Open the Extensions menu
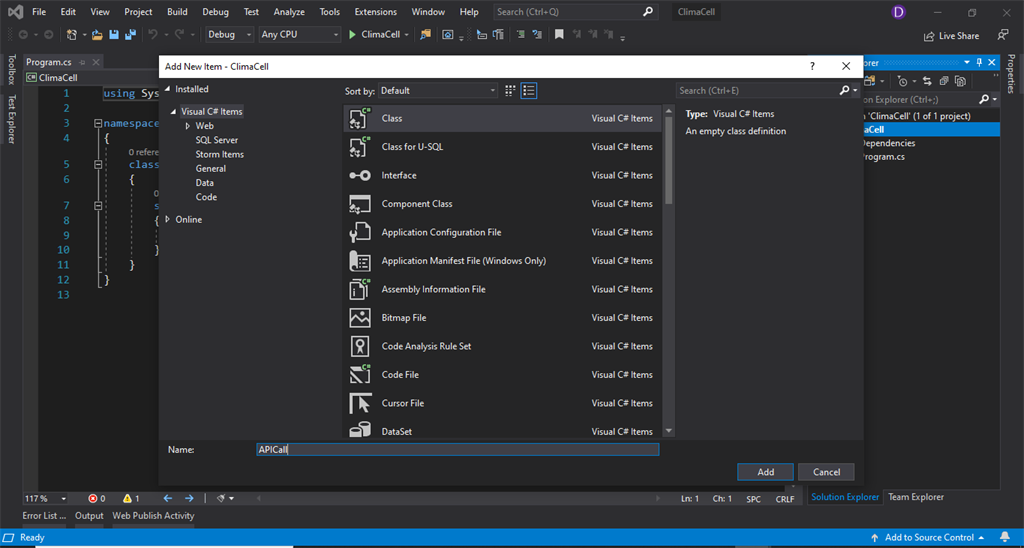Viewport: 1024px width, 548px height. 375,12
